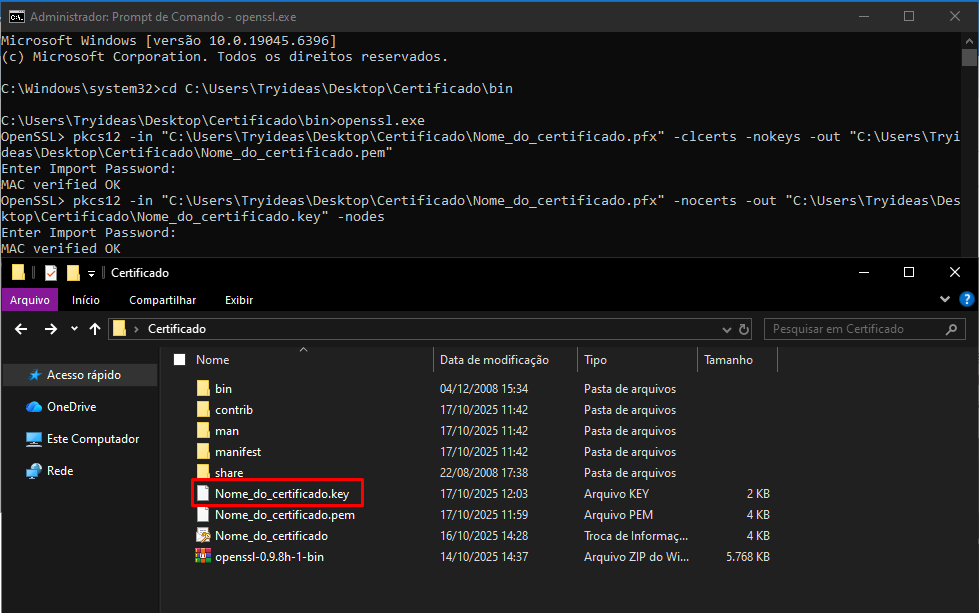Image resolution: width=979 pixels, height=613 pixels.
Task: Switch to the Compartilhar ribbon tab
Action: coord(162,299)
